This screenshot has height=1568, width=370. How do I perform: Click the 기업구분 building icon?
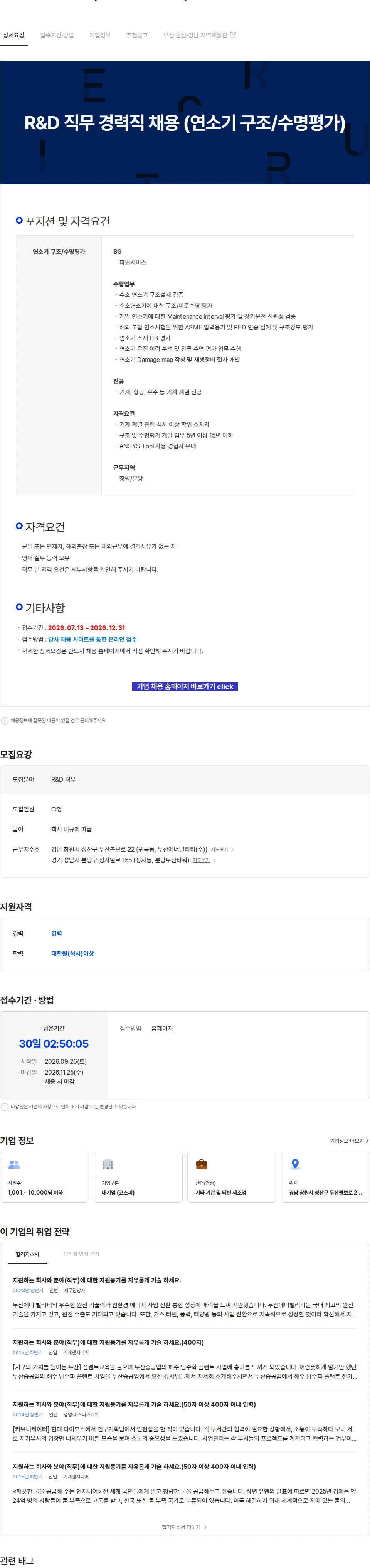coord(108,1164)
